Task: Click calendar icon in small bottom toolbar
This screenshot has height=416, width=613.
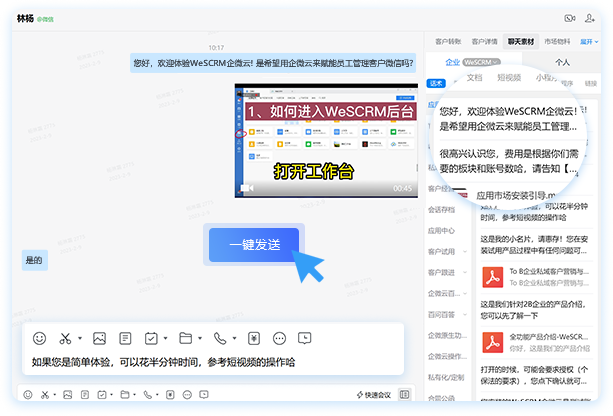Action: point(102,395)
